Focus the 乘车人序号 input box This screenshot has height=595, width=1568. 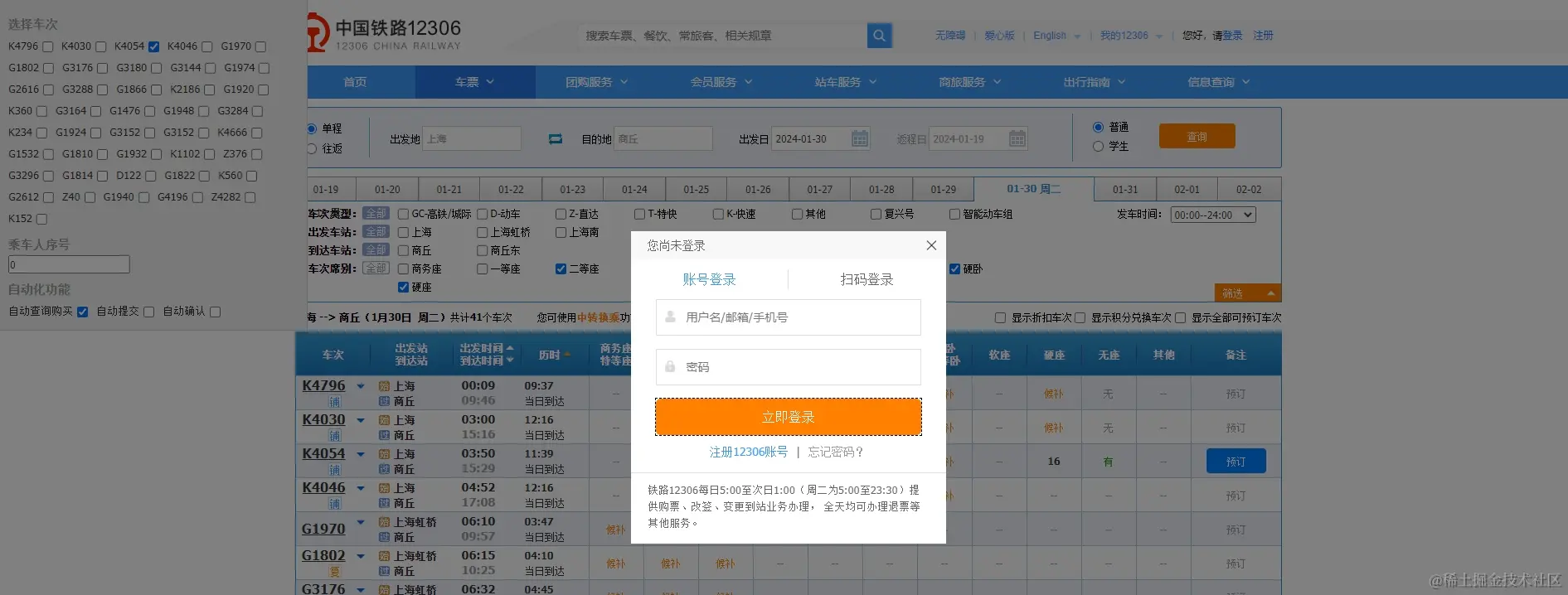[x=69, y=264]
